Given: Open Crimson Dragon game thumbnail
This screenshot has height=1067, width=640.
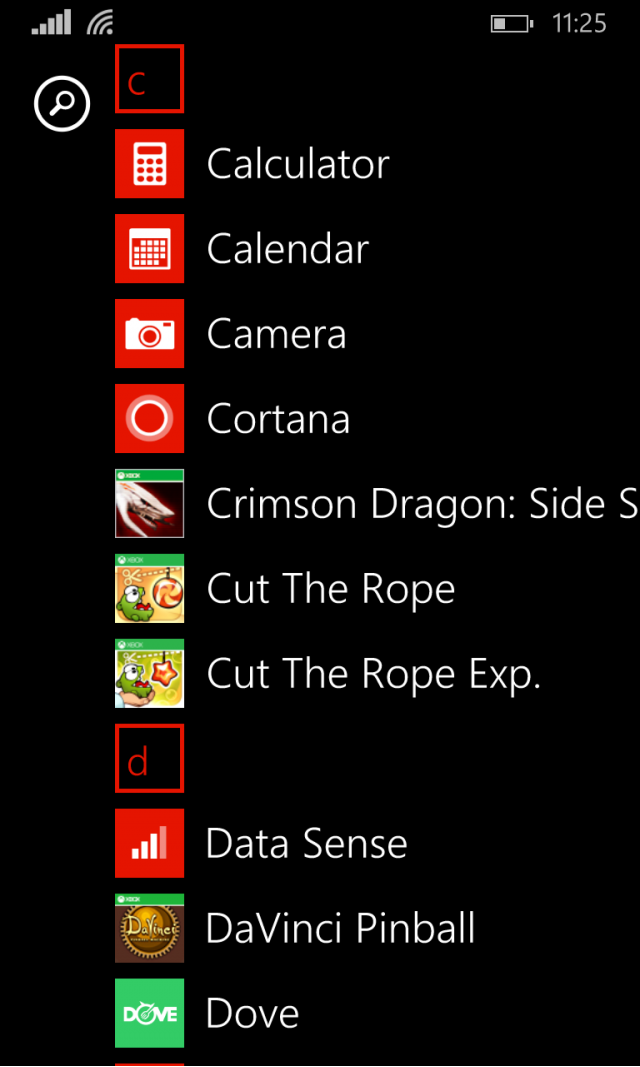Looking at the screenshot, I should coord(149,503).
